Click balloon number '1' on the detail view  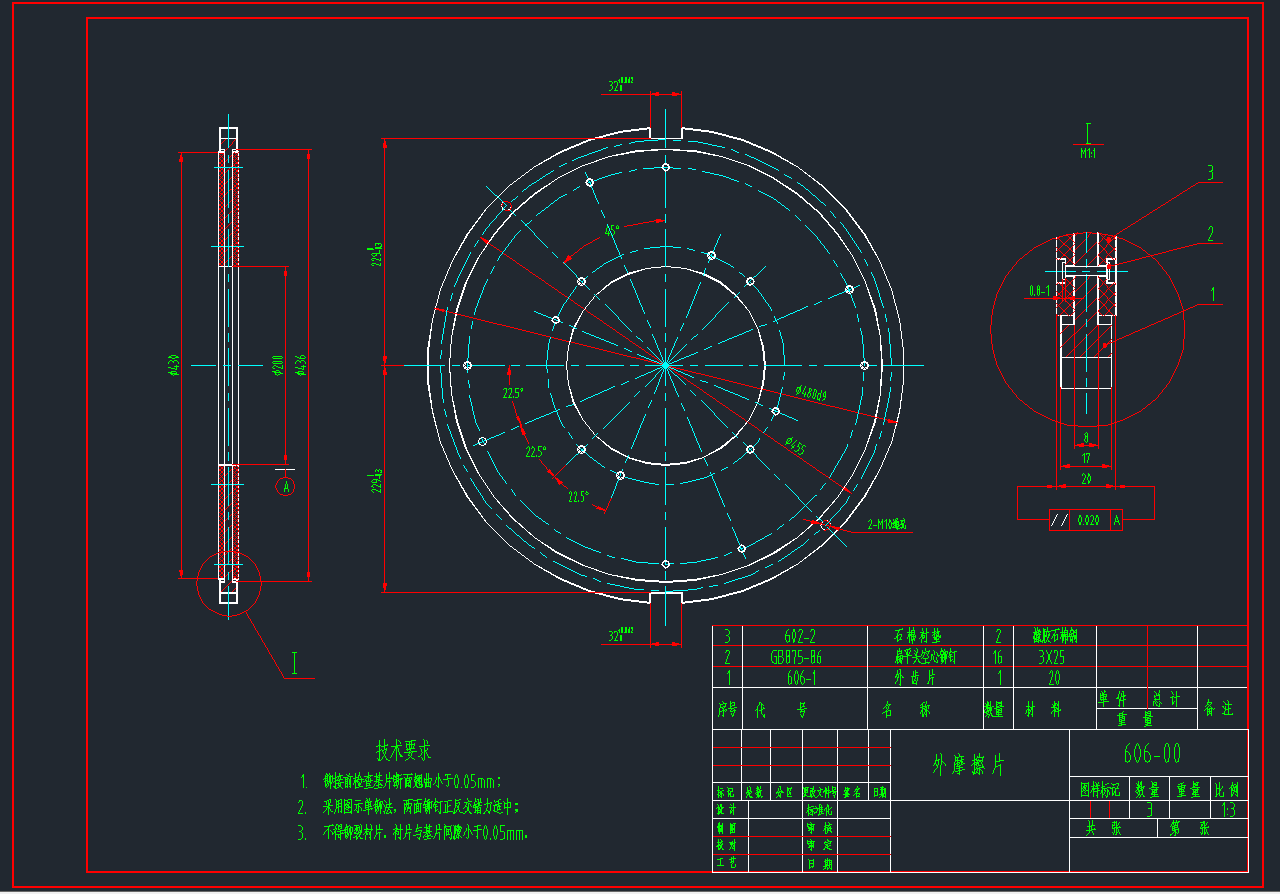tap(1213, 294)
